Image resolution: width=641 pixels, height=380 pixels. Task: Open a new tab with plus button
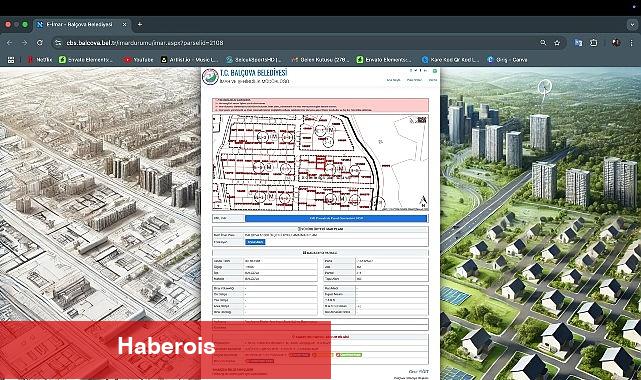139,25
